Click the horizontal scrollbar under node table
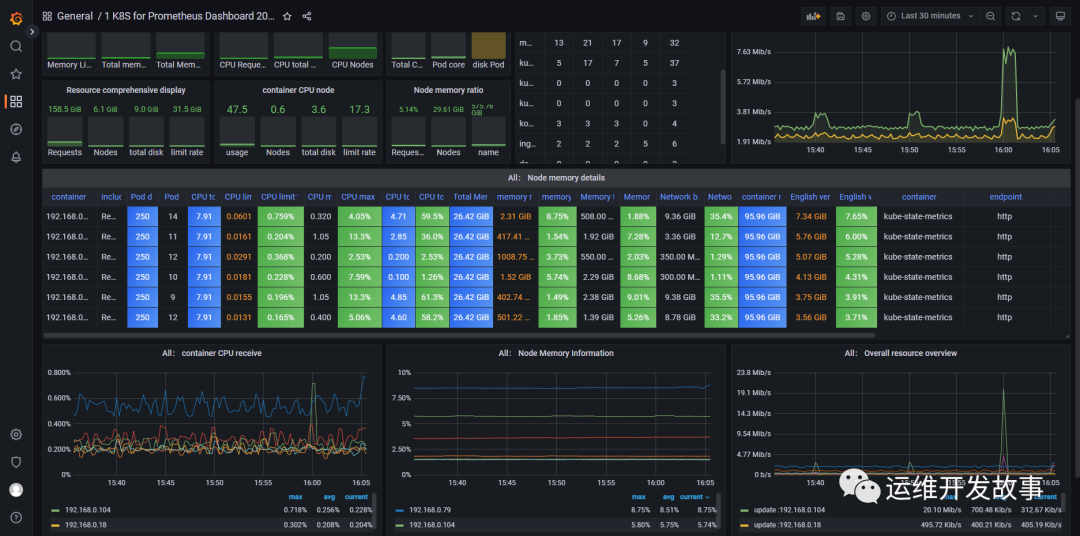Image resolution: width=1080 pixels, height=536 pixels. (459, 336)
